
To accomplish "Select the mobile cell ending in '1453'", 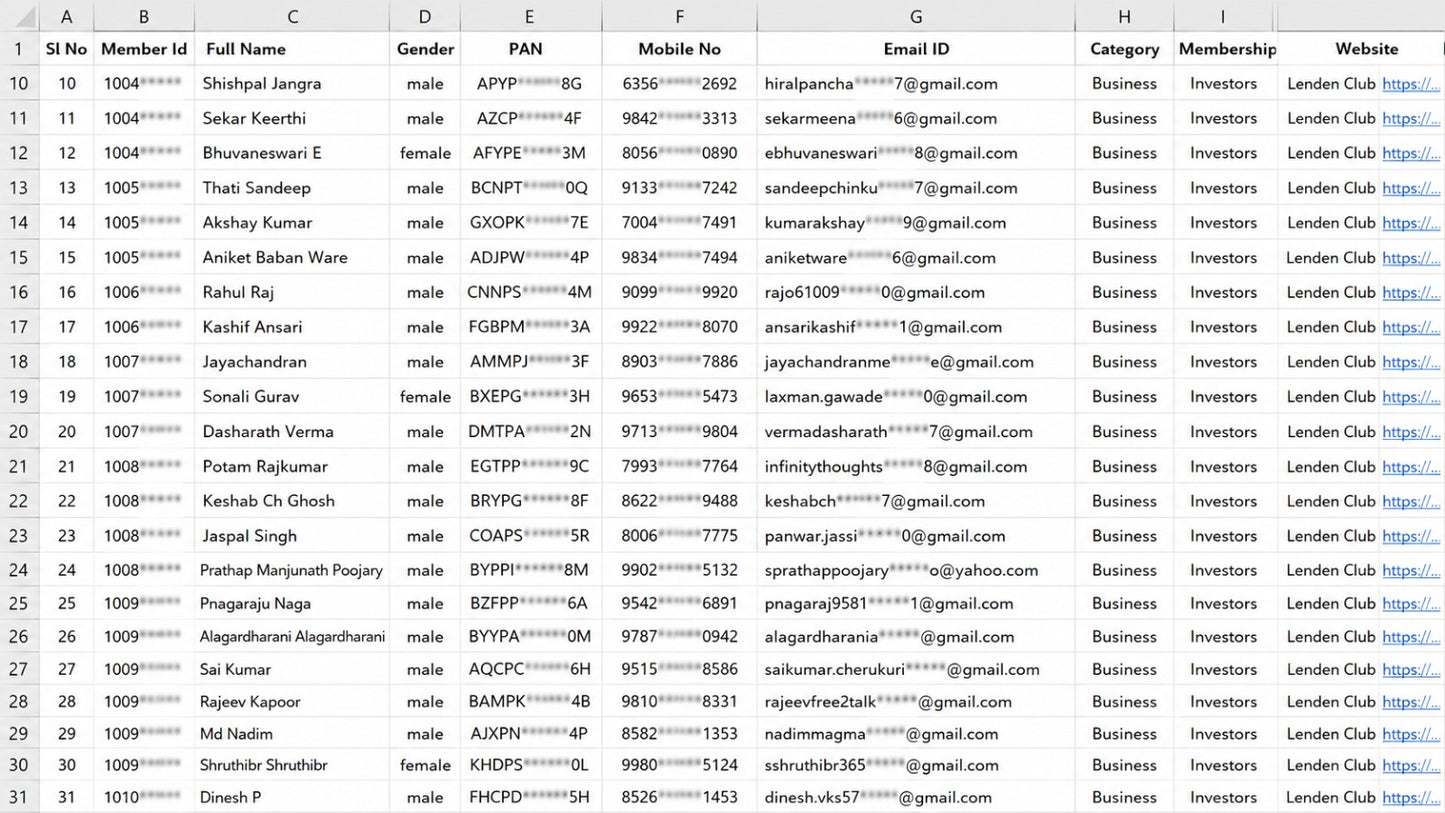I will click(679, 797).
